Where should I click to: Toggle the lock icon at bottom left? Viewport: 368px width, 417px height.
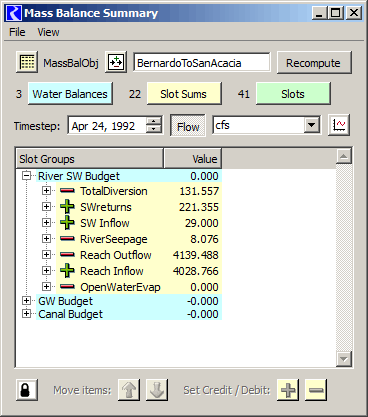27,390
